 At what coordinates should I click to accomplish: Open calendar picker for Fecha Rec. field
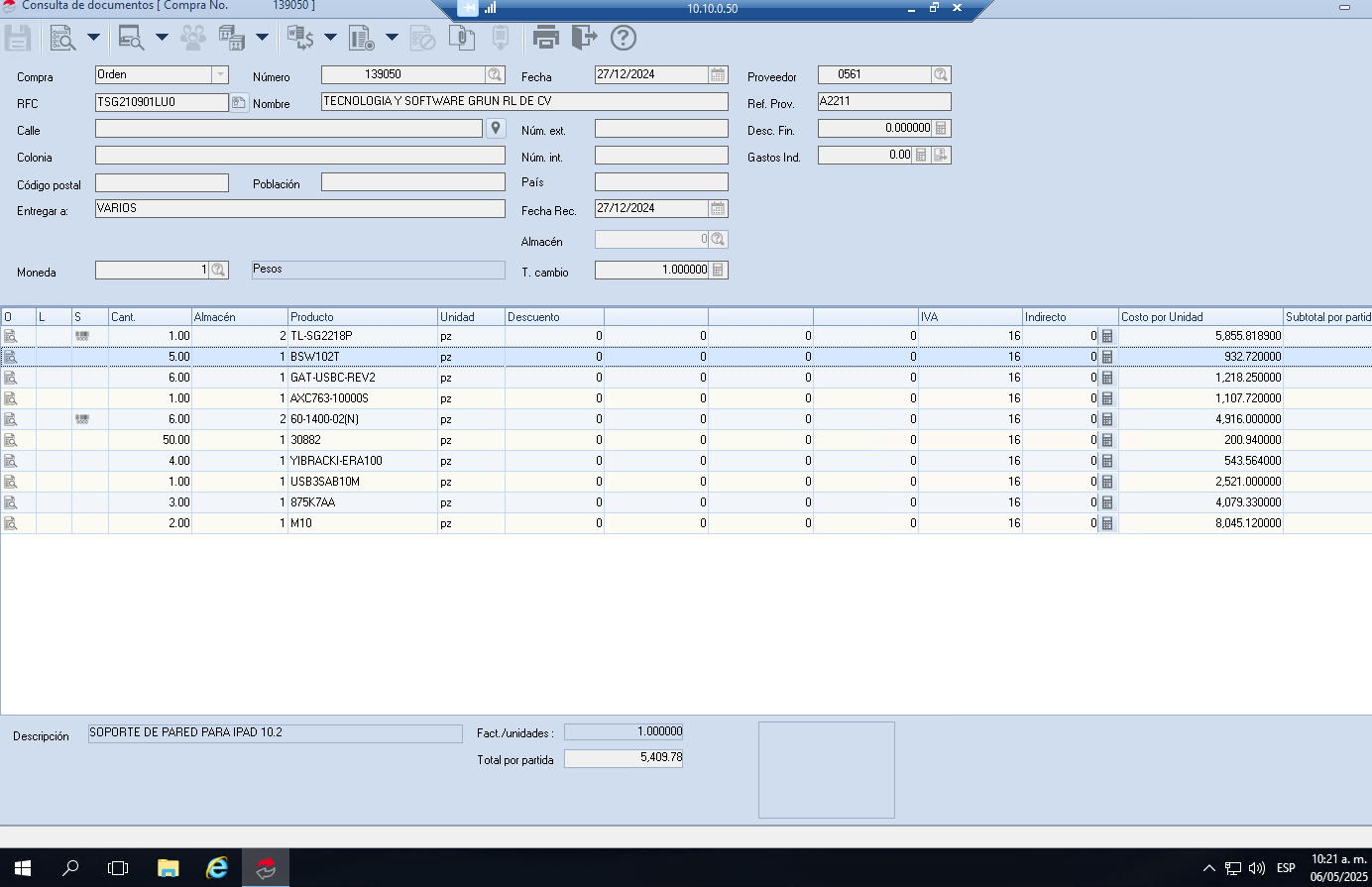tap(718, 209)
